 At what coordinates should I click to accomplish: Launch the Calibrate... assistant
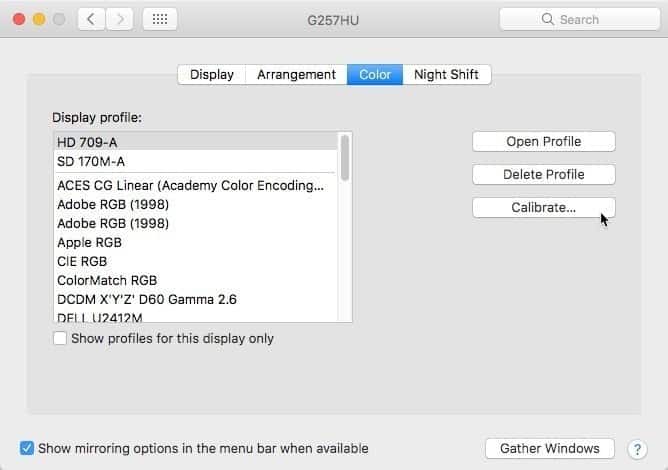pos(544,208)
